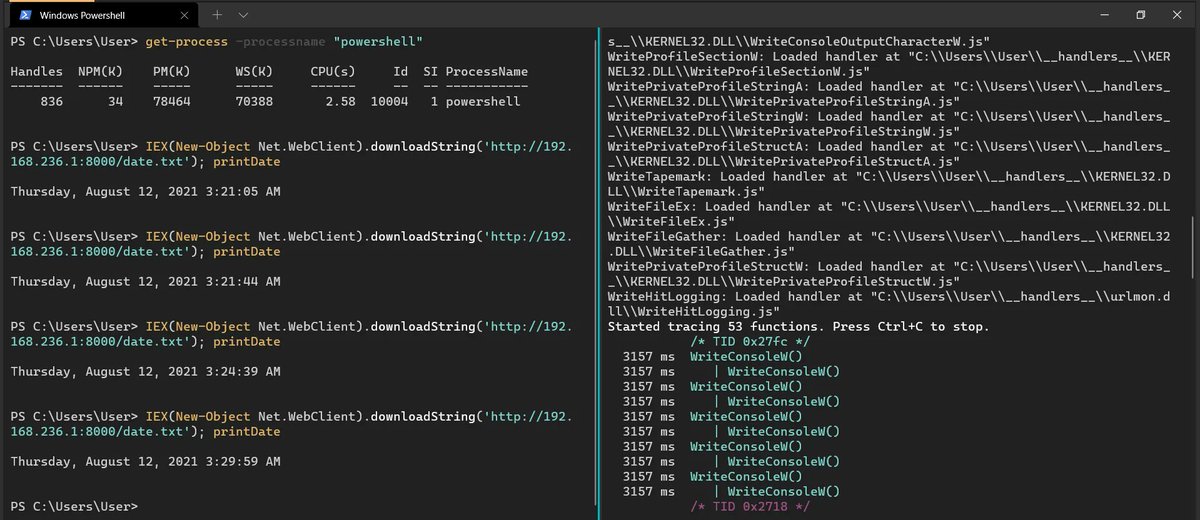
Task: Click date output 3:29:59 AM line
Action: 145,462
